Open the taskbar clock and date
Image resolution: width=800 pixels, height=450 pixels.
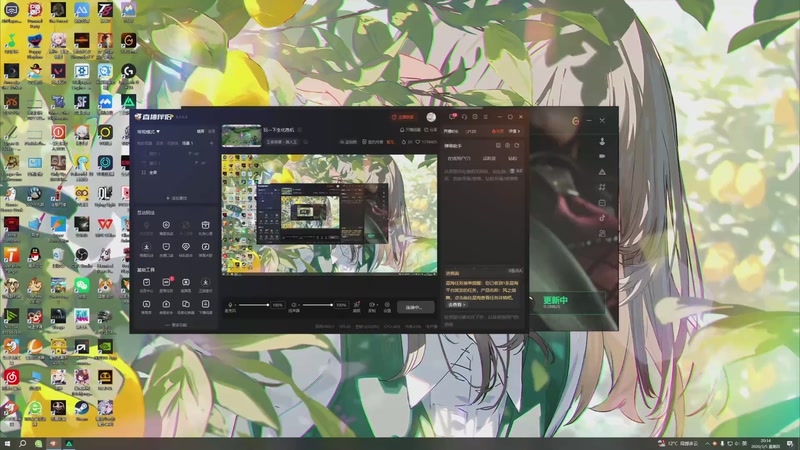(x=766, y=443)
